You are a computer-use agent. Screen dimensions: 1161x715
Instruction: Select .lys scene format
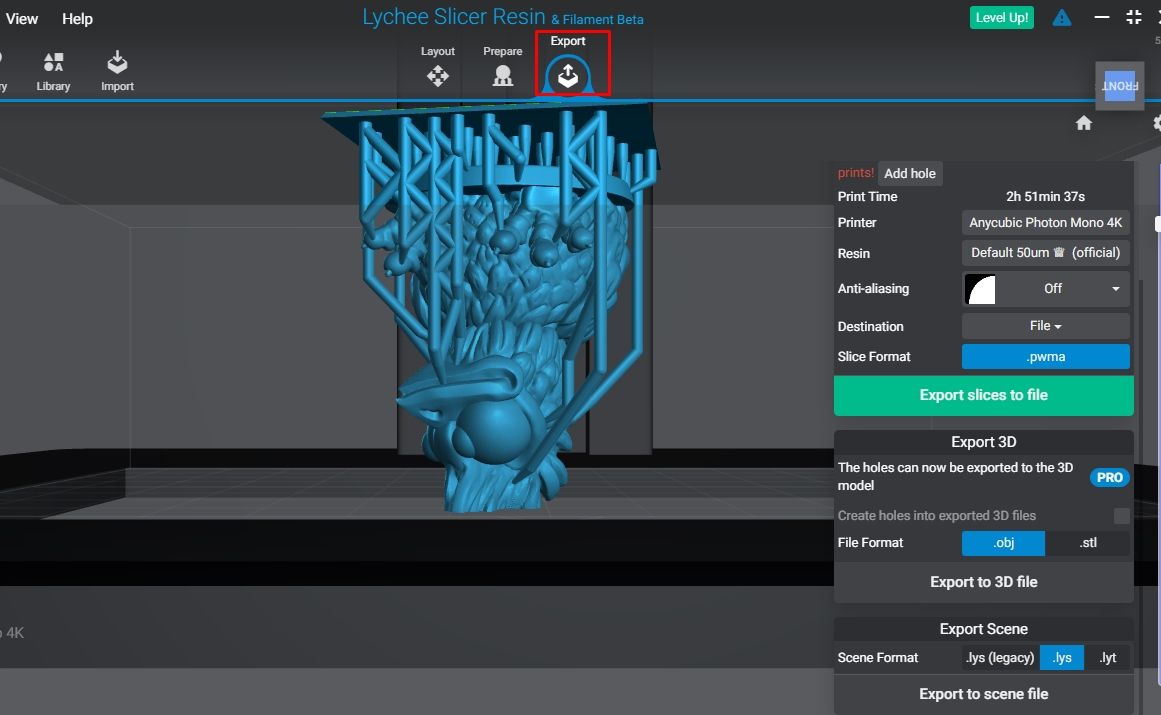(x=1062, y=657)
